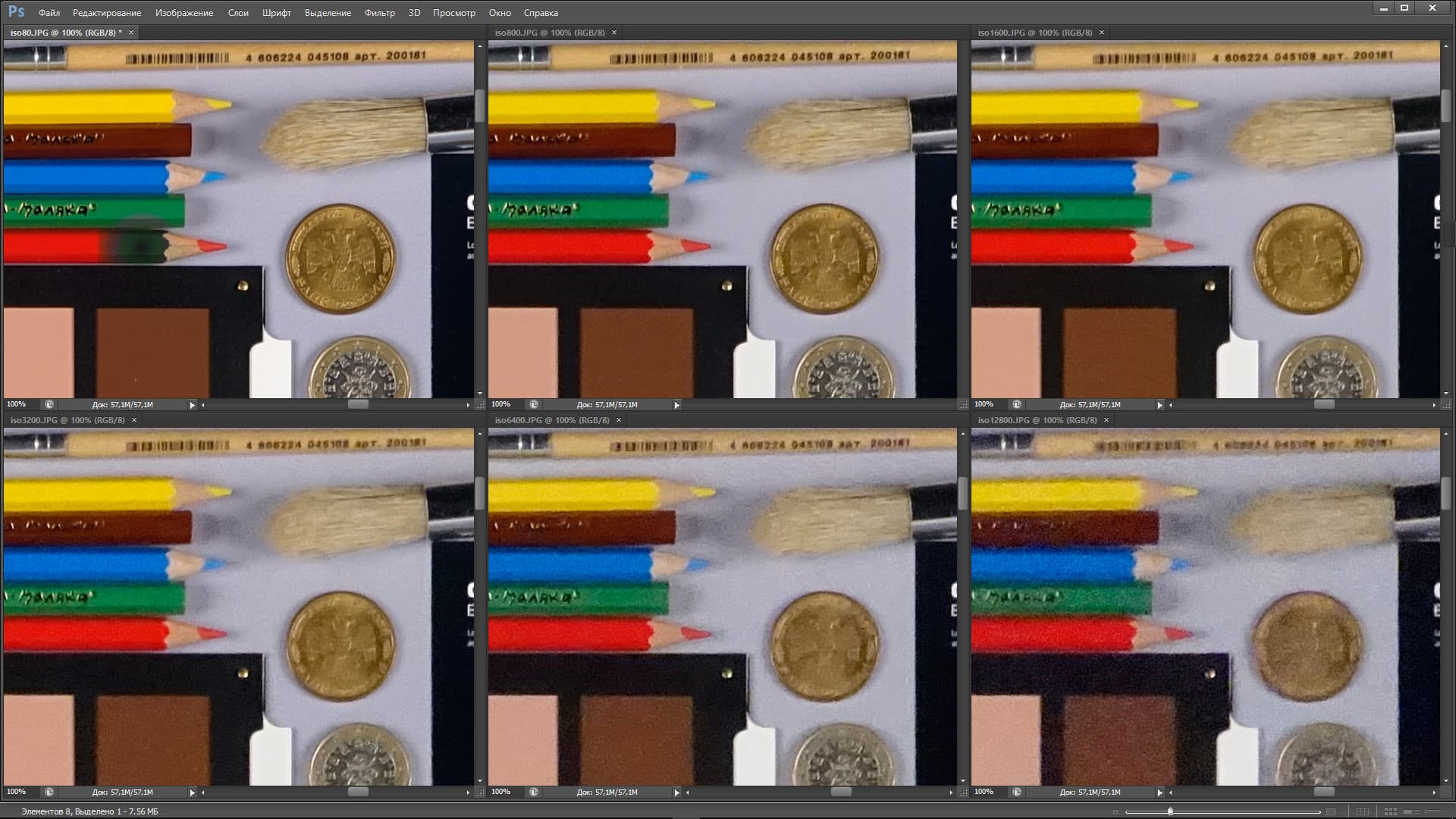Click the share icon in iso3200.JPG status bar

[49, 792]
